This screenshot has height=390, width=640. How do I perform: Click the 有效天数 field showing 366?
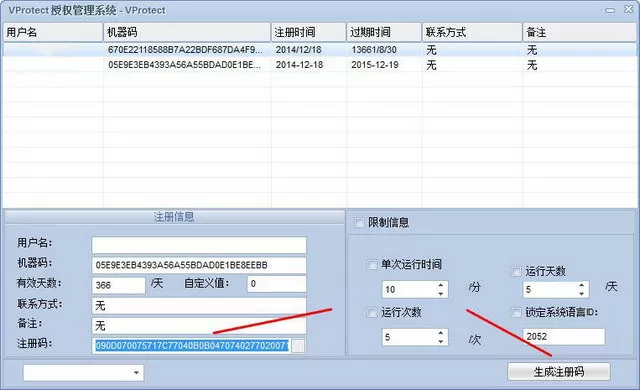point(118,285)
